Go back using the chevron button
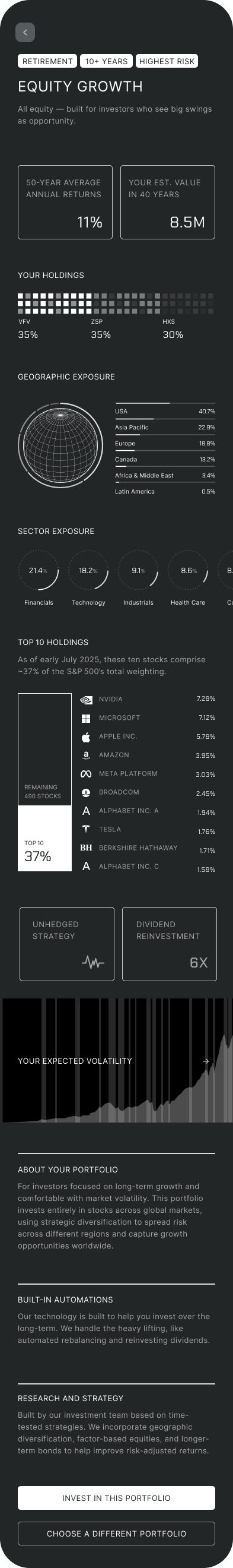 point(25,32)
